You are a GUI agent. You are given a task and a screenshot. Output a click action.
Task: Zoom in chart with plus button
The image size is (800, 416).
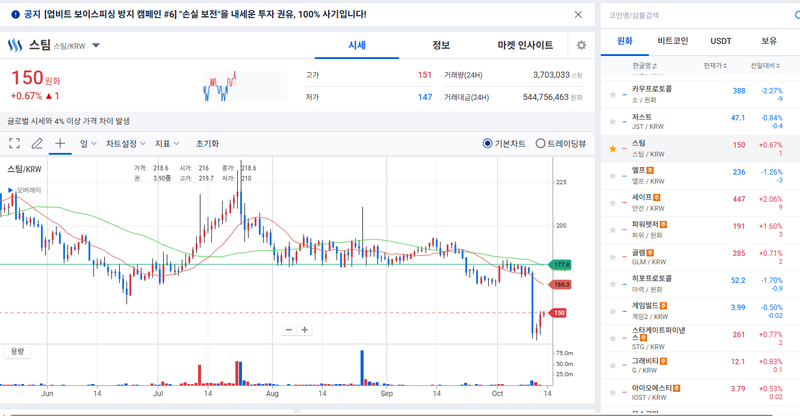click(x=305, y=330)
